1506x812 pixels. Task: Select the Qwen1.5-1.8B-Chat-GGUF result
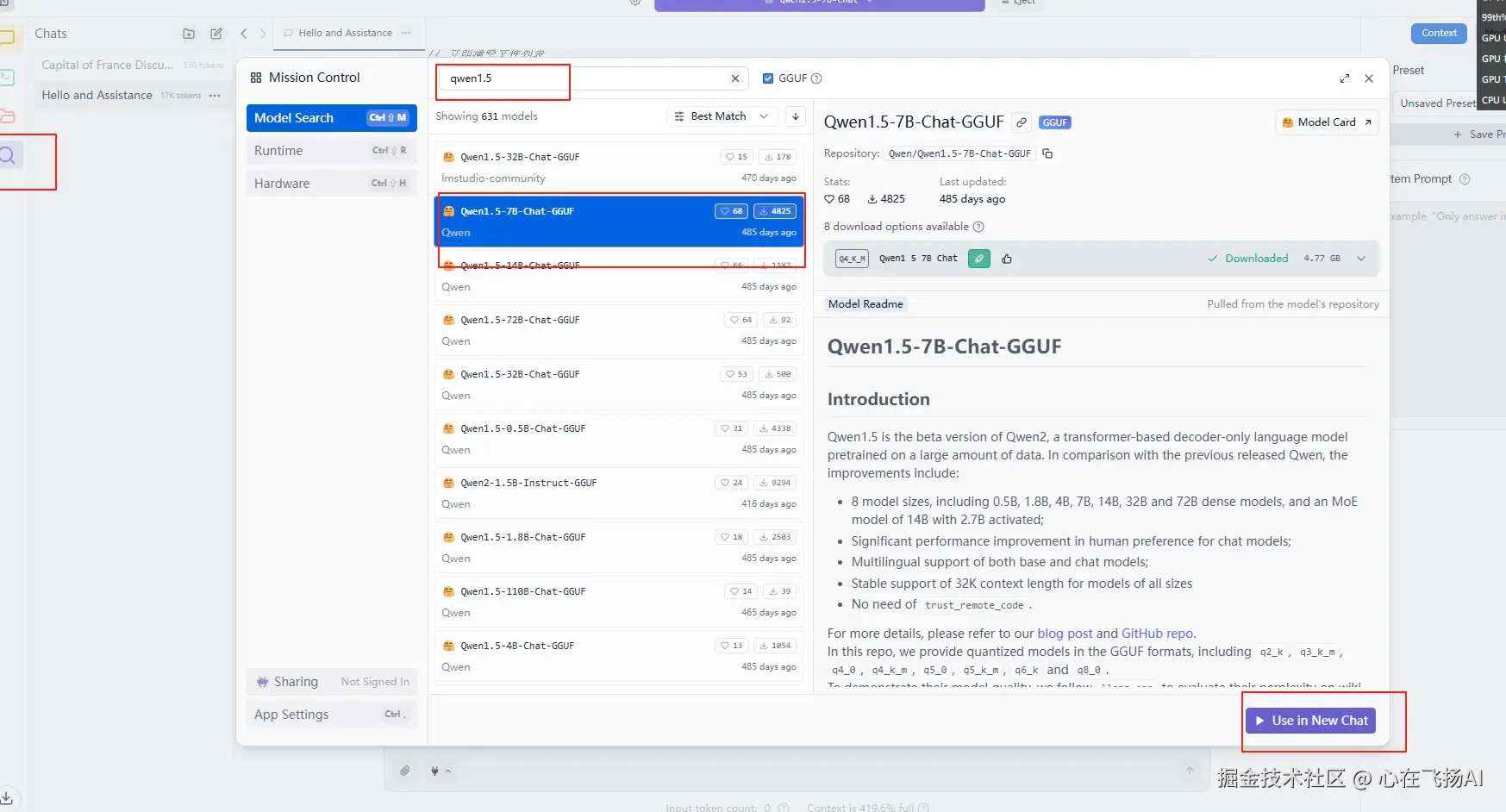pyautogui.click(x=619, y=547)
